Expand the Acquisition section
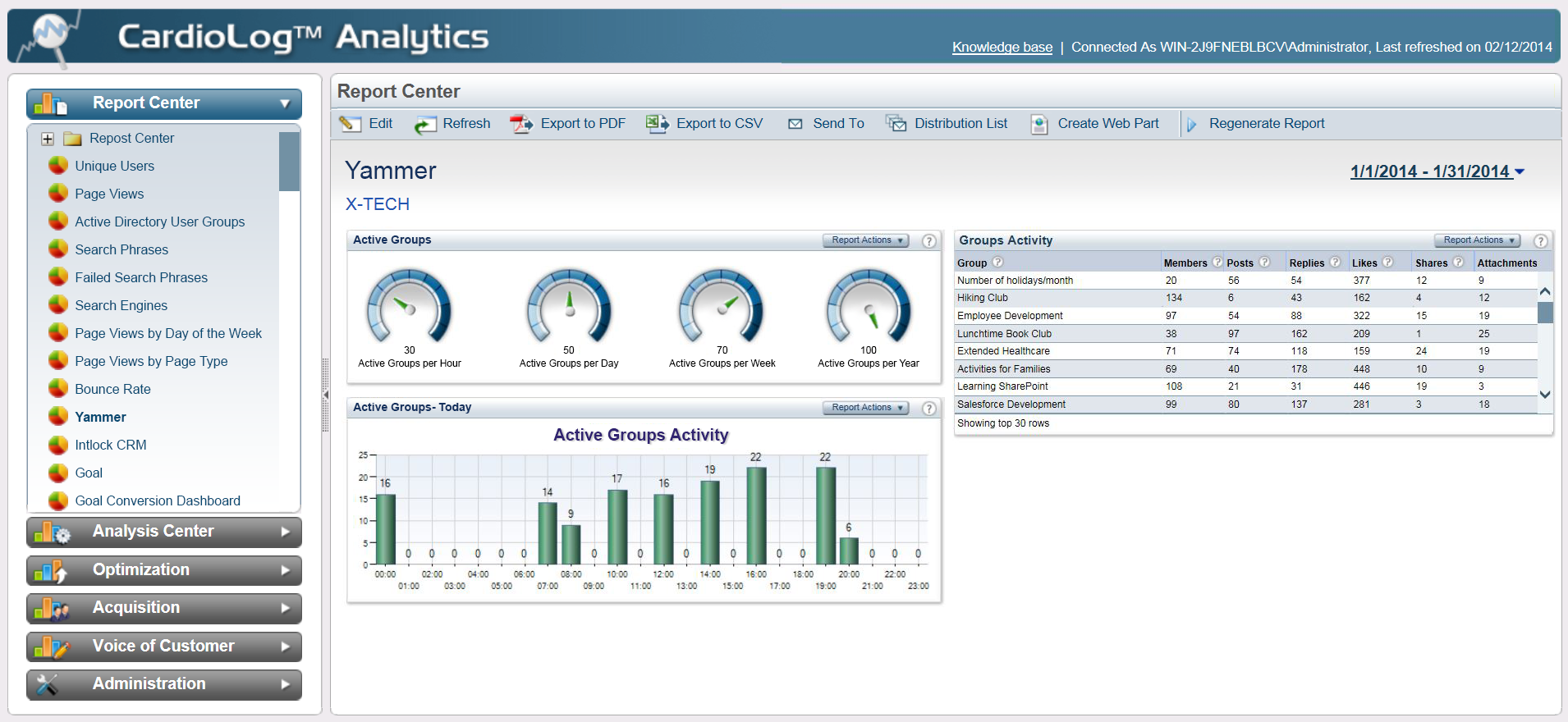1568x722 pixels. (163, 608)
